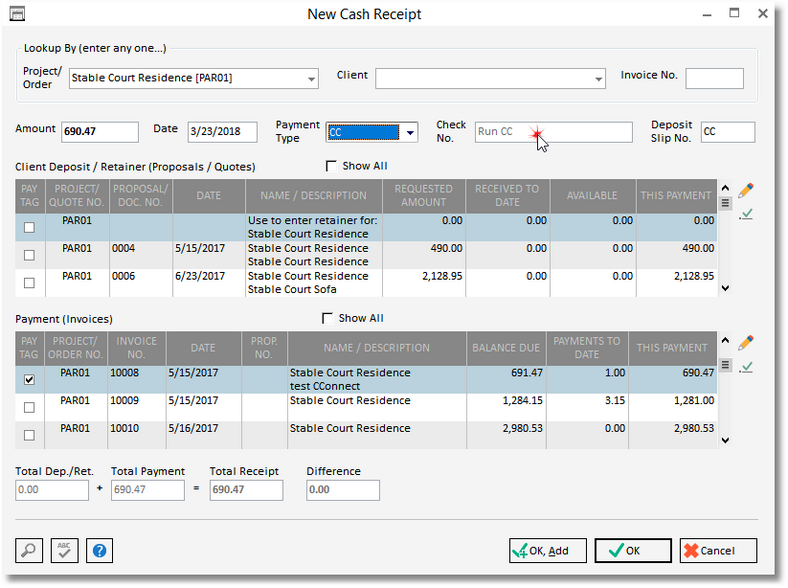Check Pay Tag for proposal 0004
Screen dimensions: 788x588
[30, 255]
